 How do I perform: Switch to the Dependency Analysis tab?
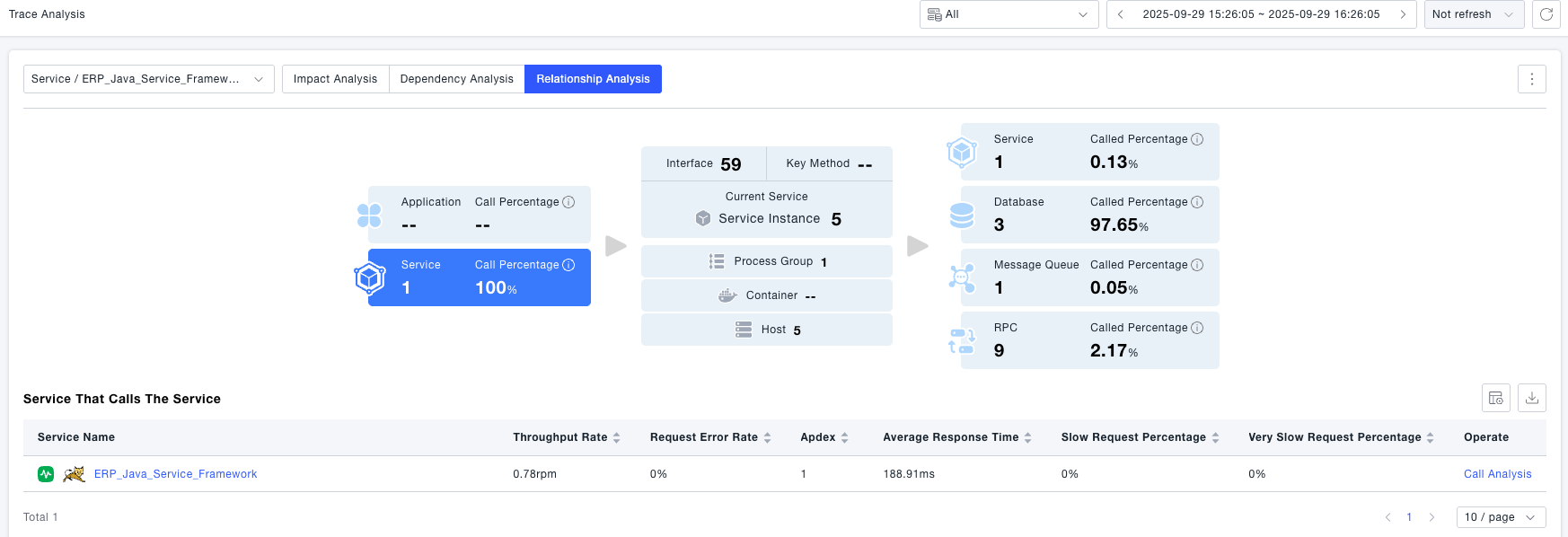(456, 79)
